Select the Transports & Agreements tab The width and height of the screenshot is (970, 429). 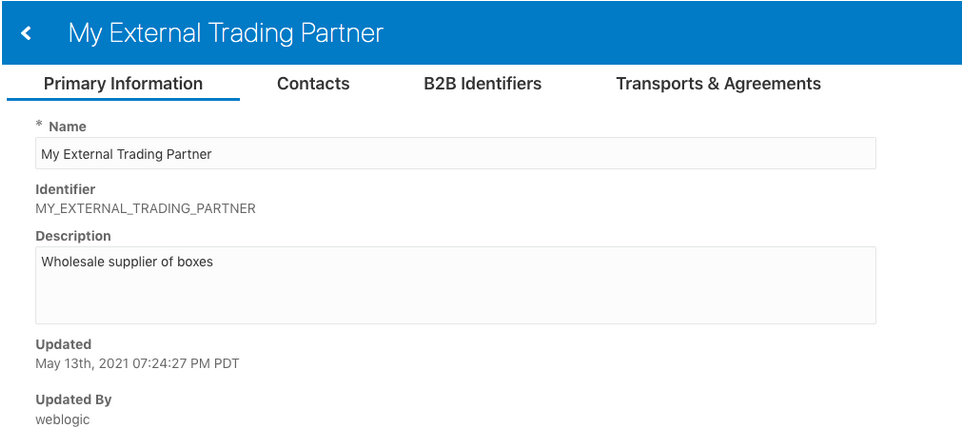pyautogui.click(x=718, y=84)
